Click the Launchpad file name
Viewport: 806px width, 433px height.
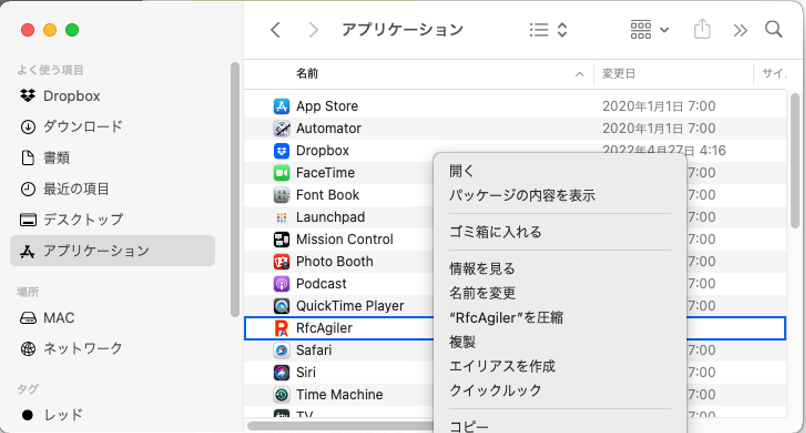[331, 217]
